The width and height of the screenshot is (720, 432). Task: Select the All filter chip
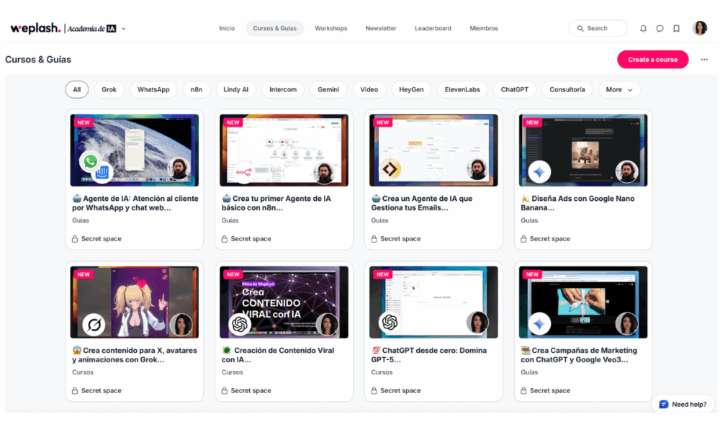click(x=76, y=89)
